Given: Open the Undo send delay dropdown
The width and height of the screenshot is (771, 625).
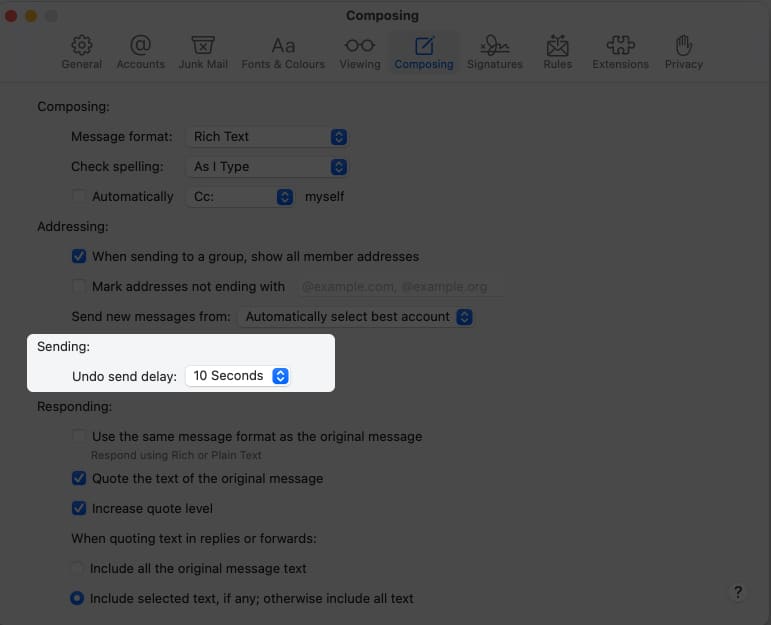Looking at the screenshot, I should (x=237, y=376).
